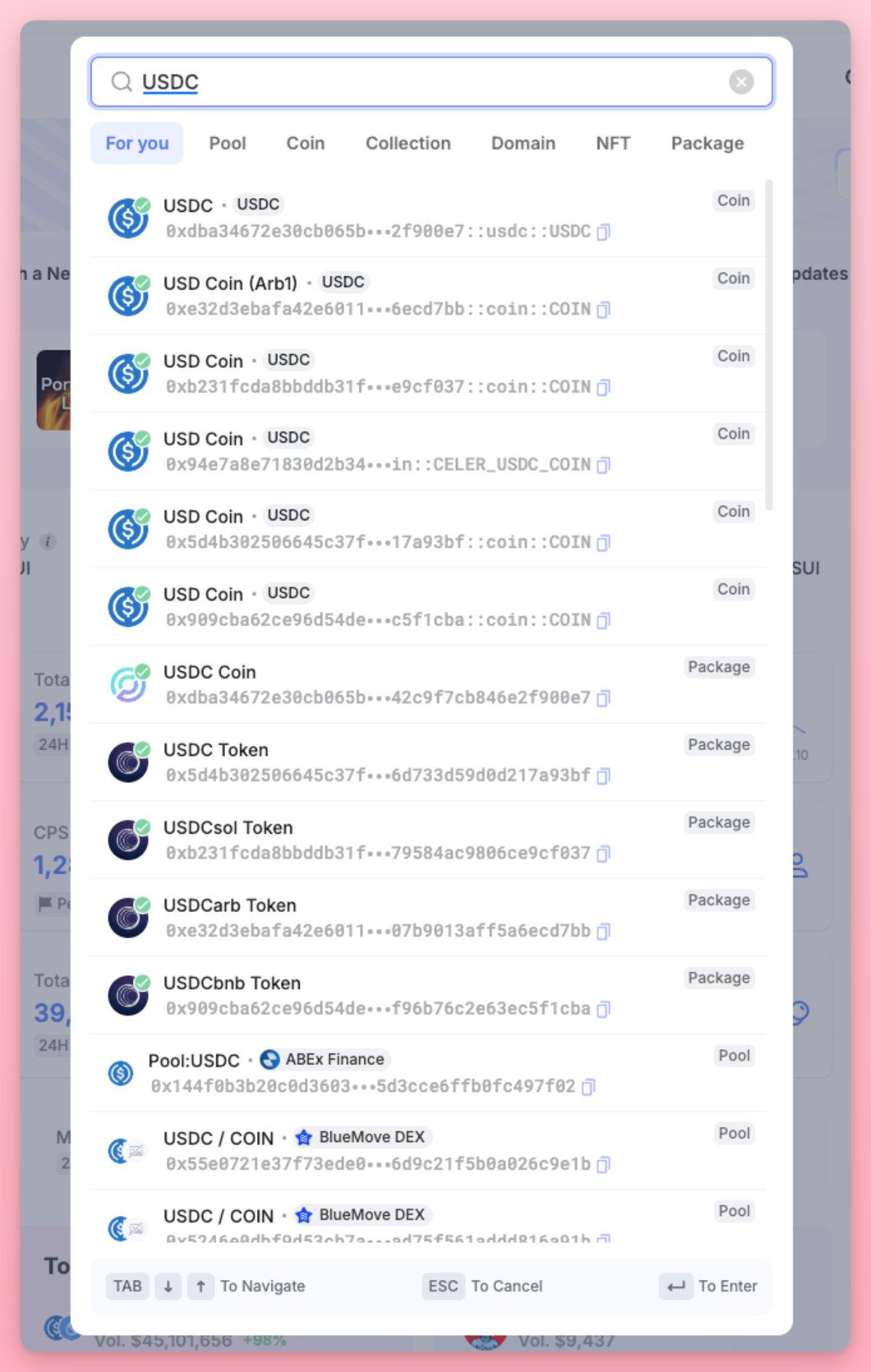Copy the USD Coin (Arb1) address
The image size is (871, 1372).
point(603,310)
